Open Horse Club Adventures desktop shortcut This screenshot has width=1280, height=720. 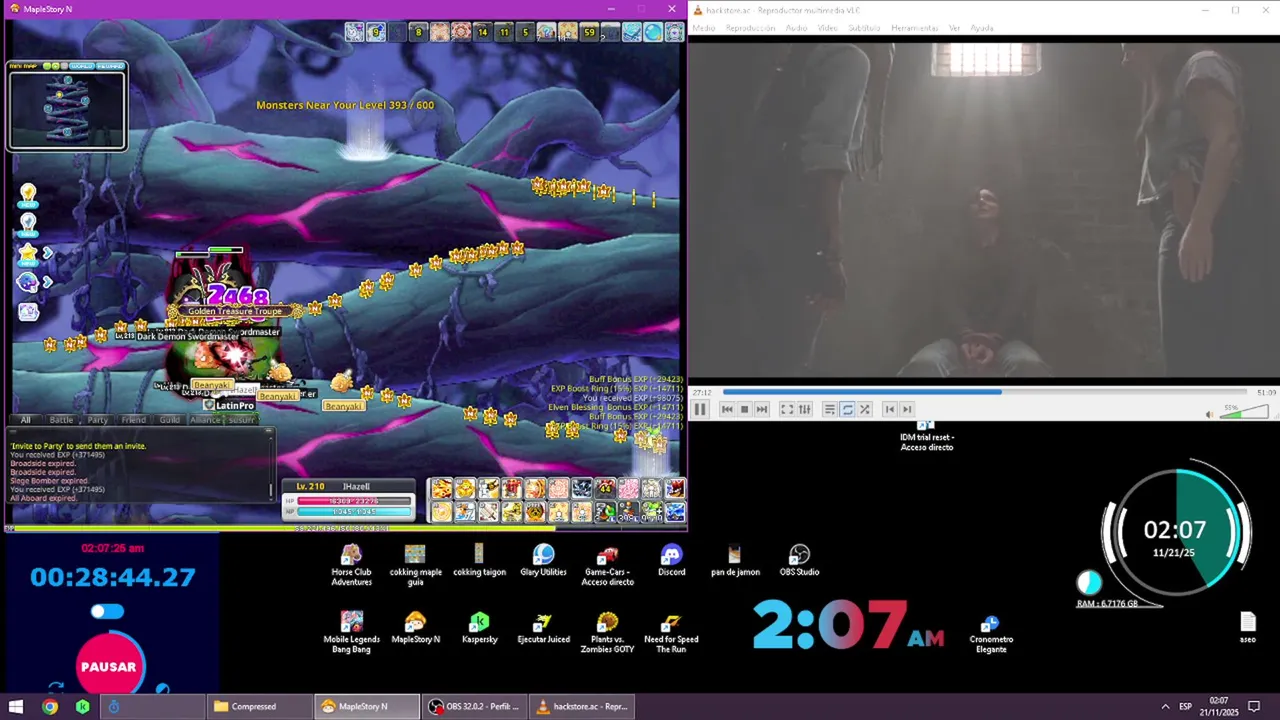pos(351,565)
